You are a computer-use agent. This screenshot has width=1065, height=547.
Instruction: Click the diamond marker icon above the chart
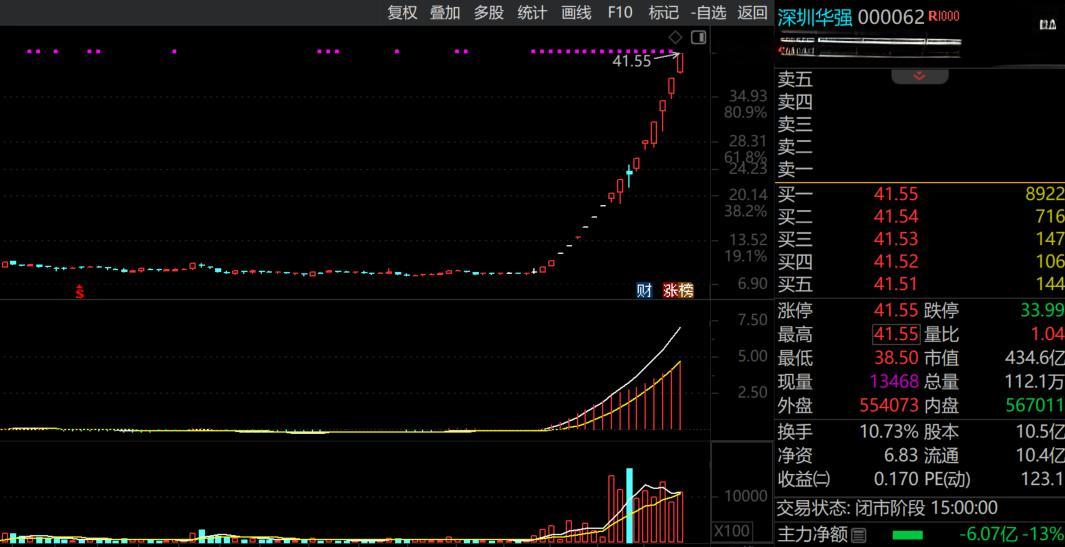(x=675, y=37)
